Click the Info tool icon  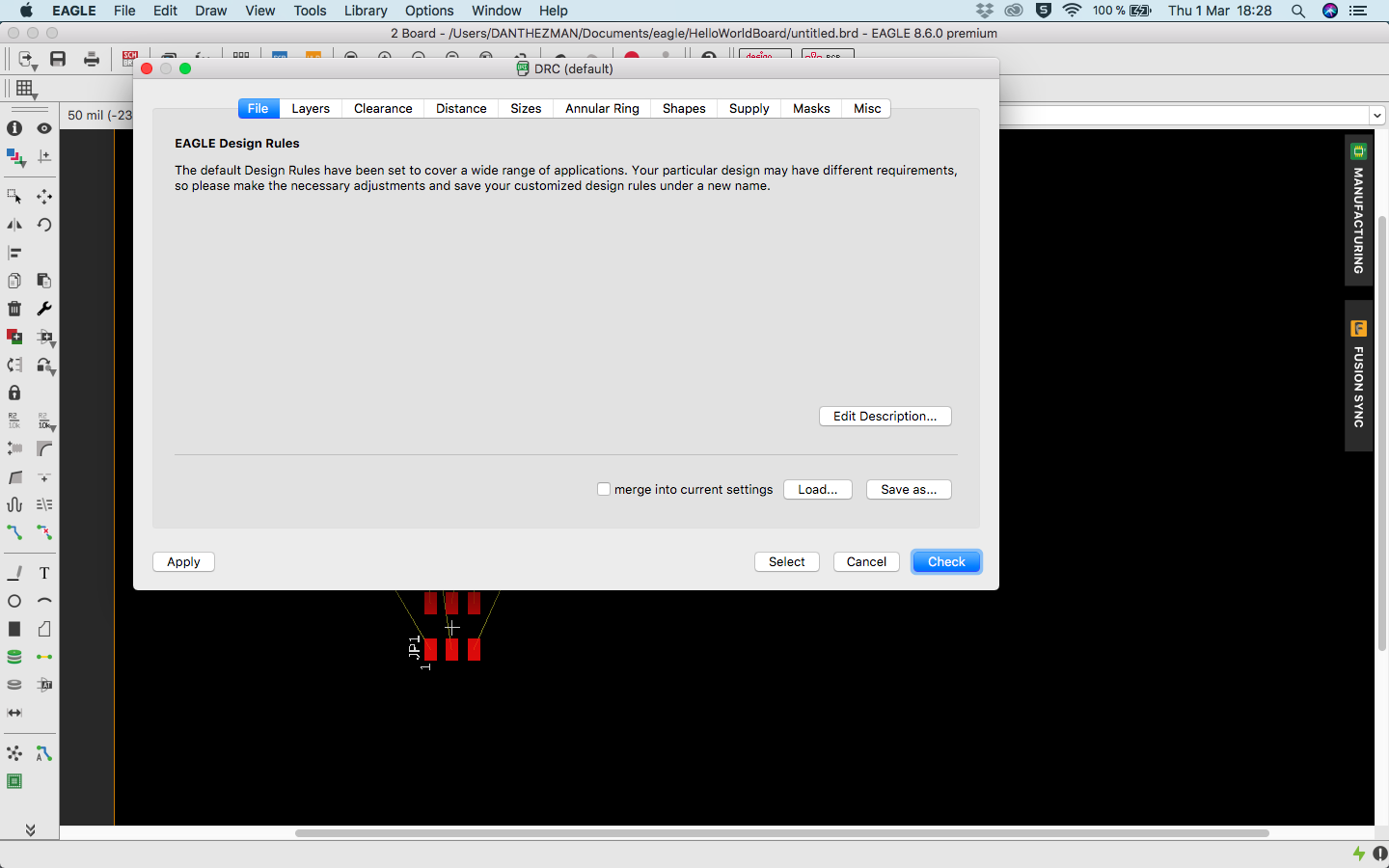point(14,128)
